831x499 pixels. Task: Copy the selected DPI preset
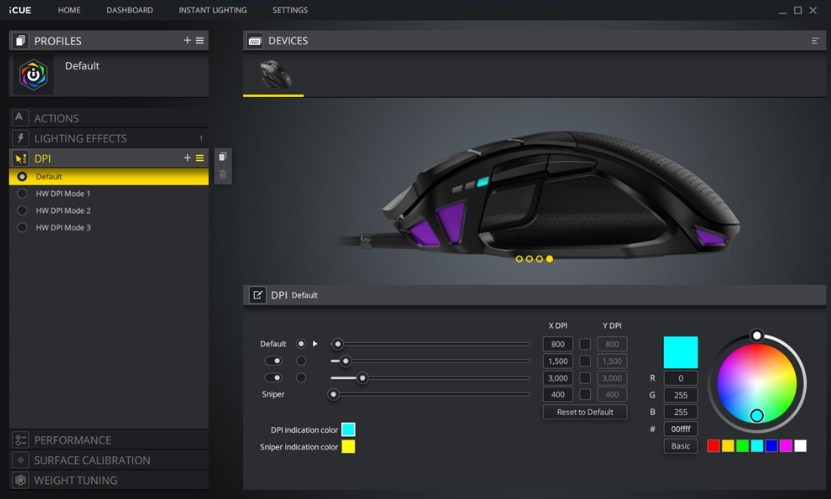[223, 157]
